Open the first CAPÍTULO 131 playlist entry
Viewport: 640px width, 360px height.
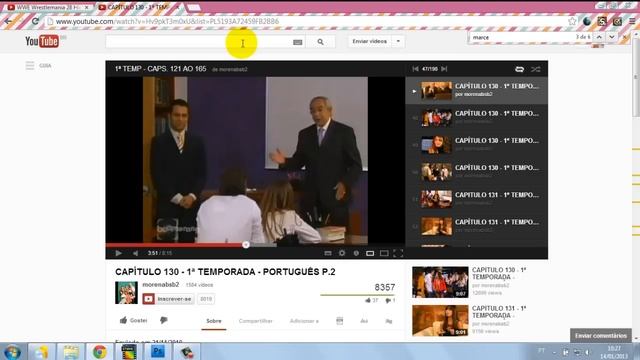477,199
